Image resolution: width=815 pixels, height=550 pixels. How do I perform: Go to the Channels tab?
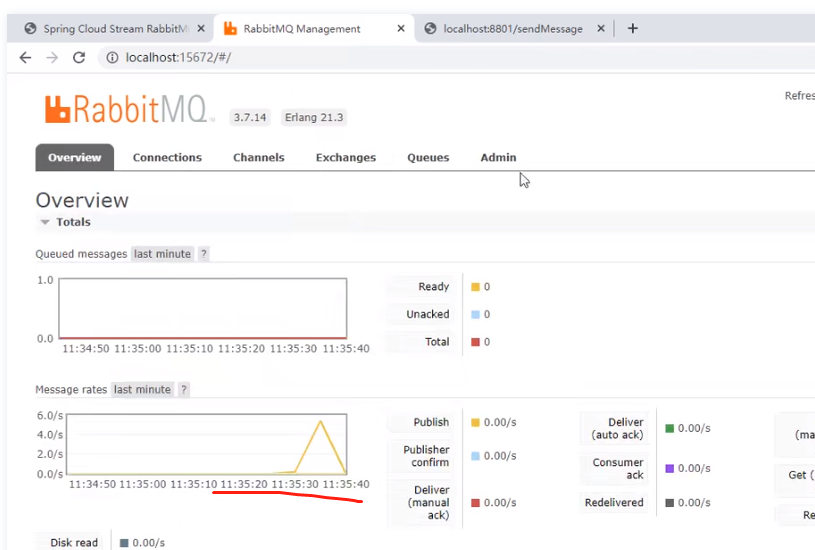tap(258, 158)
